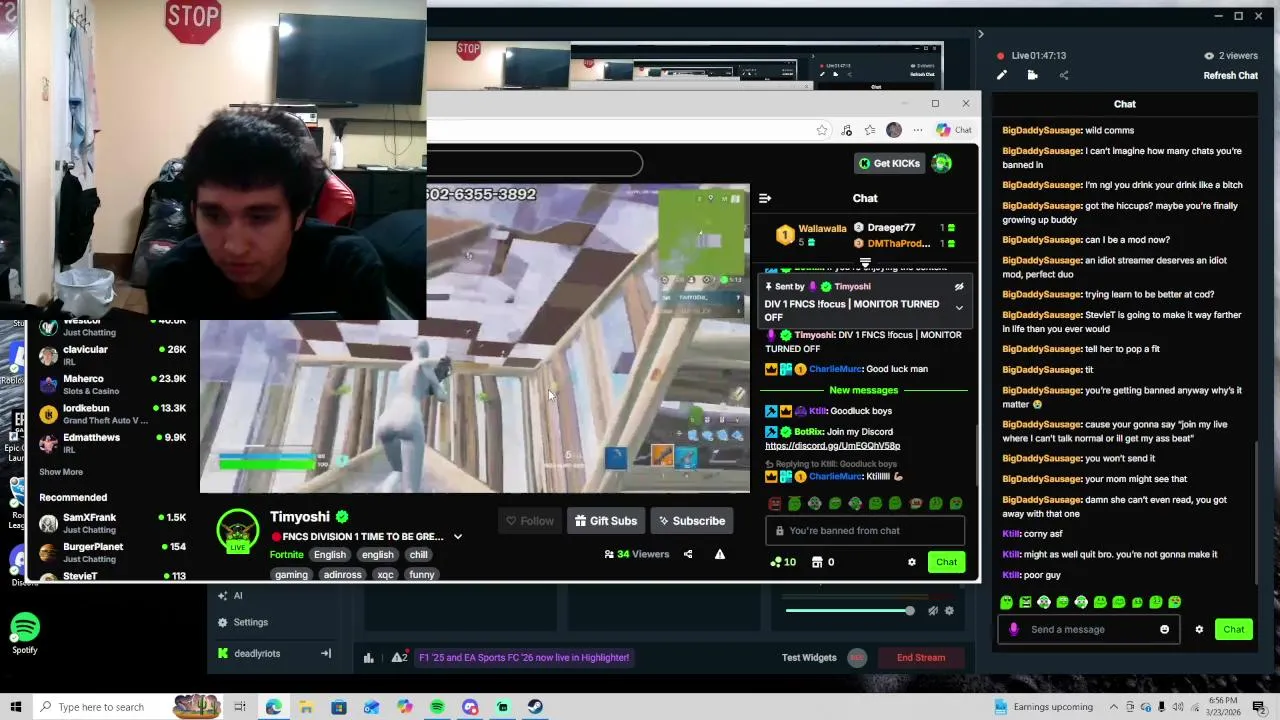Jump to New messages divider in Kick chat
This screenshot has height=720, width=1280.
click(864, 390)
